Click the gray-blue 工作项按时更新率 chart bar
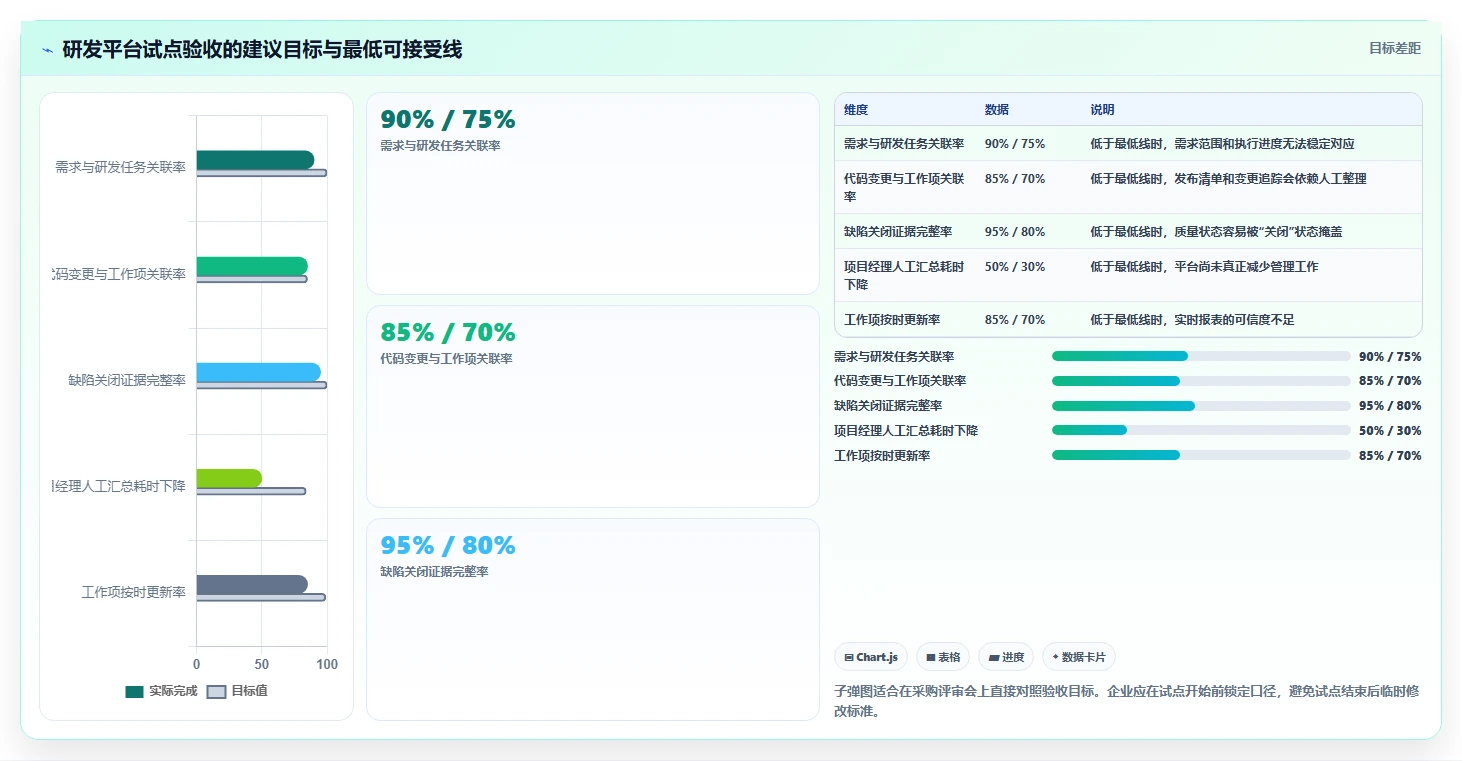Viewport: 1462px width, 761px height. click(252, 584)
